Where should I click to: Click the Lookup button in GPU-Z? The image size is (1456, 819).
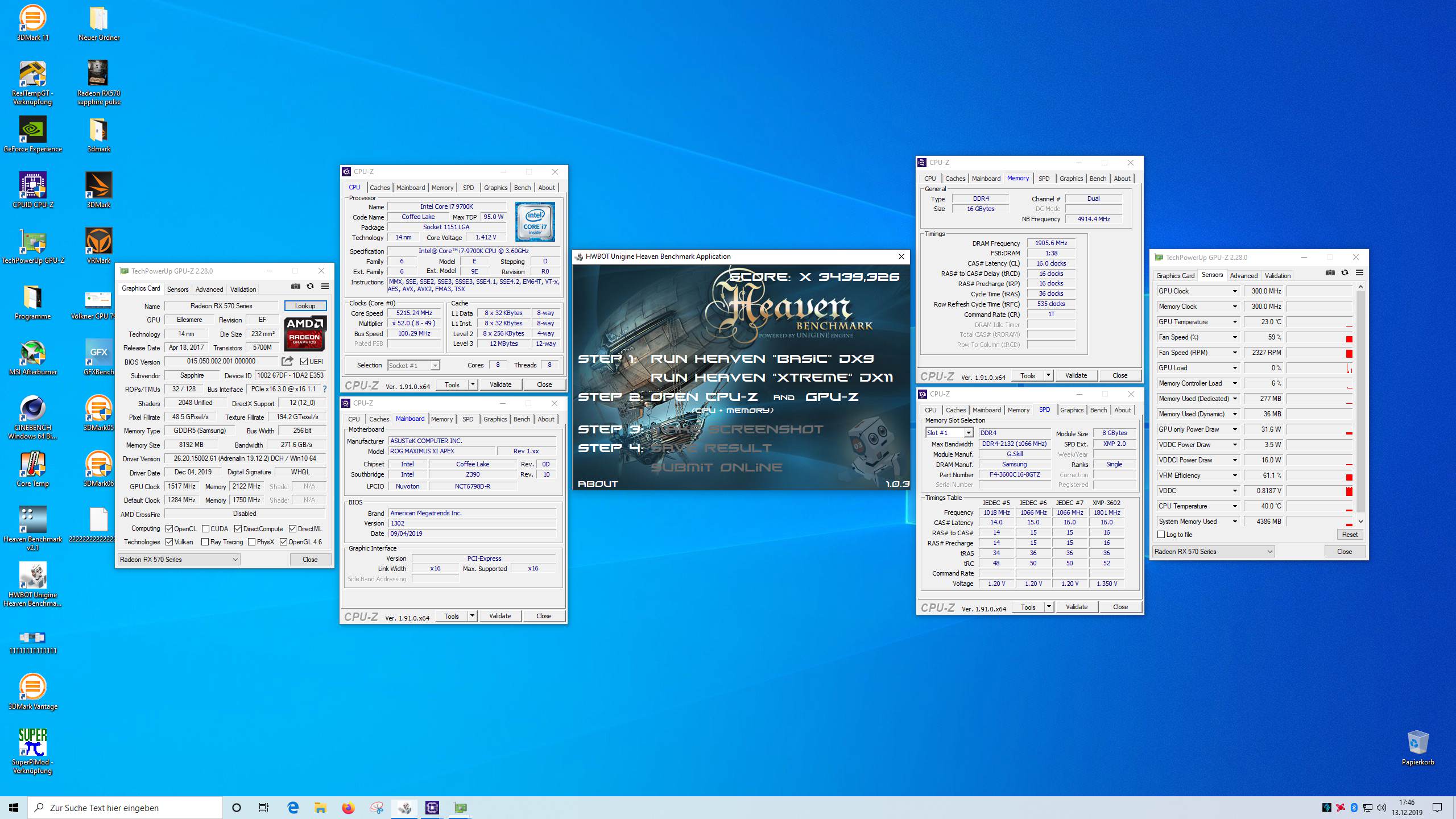coord(305,306)
